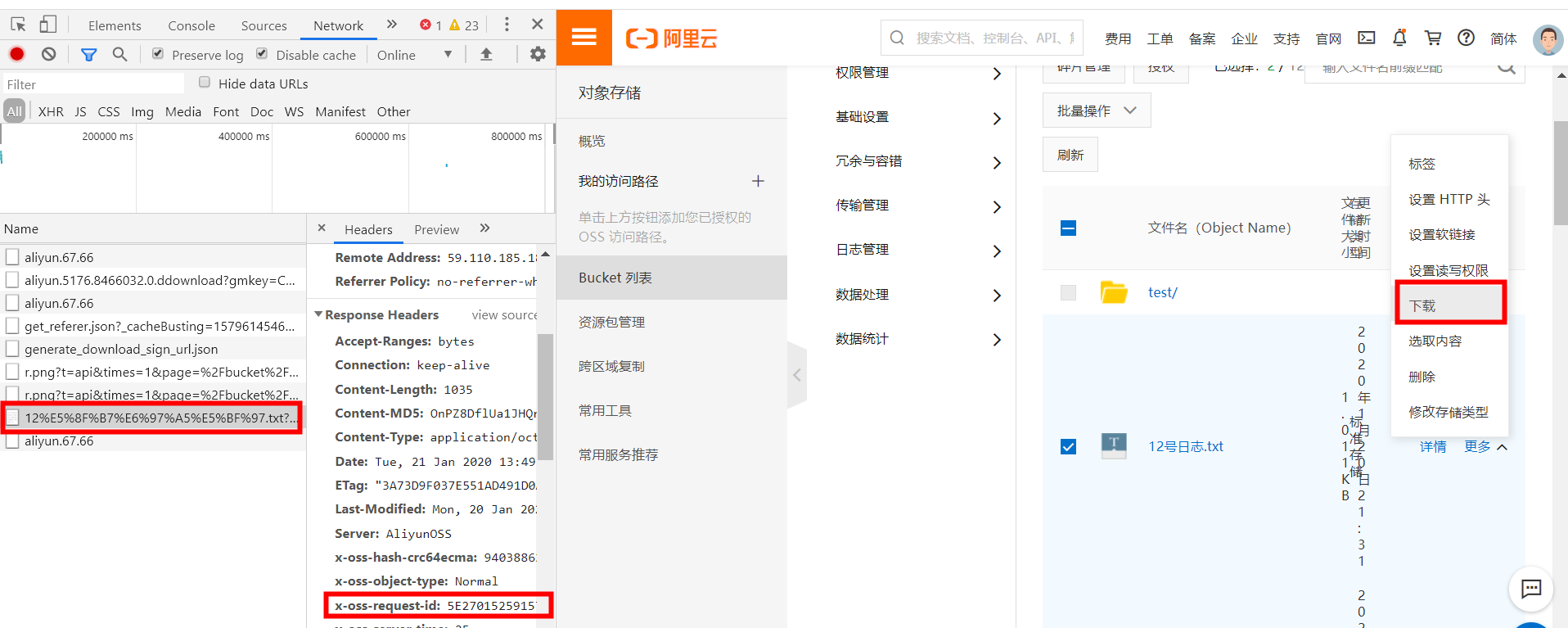Clear the network log
This screenshot has height=628, width=1568.
pos(49,54)
